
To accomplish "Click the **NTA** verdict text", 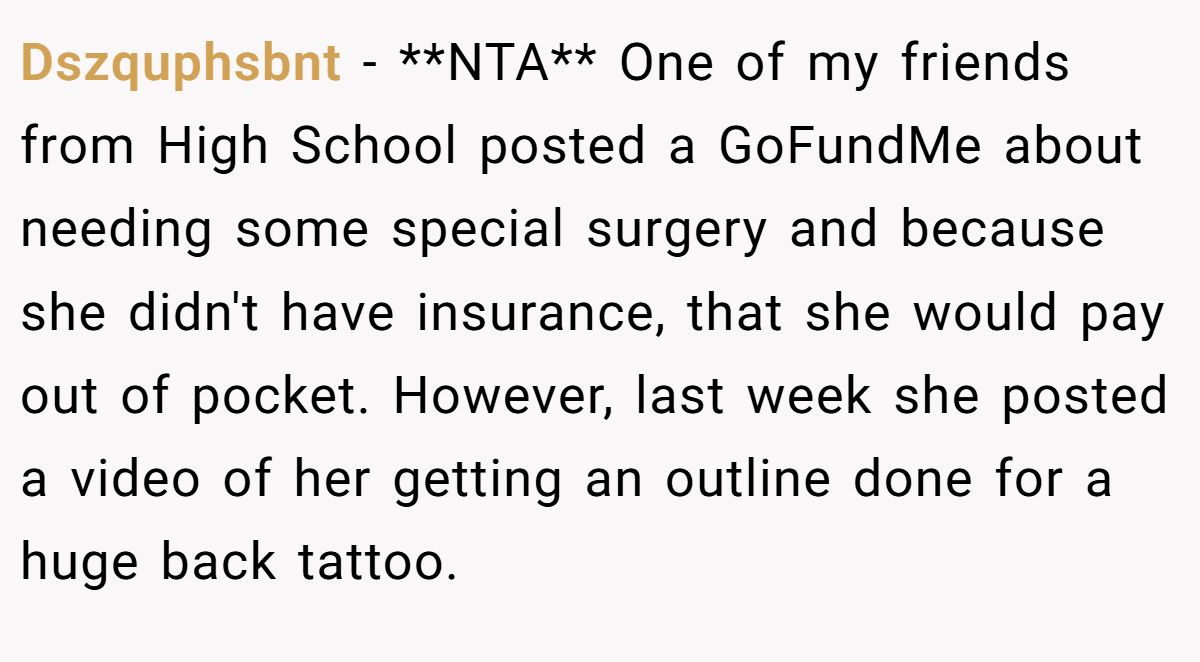I will [x=498, y=62].
